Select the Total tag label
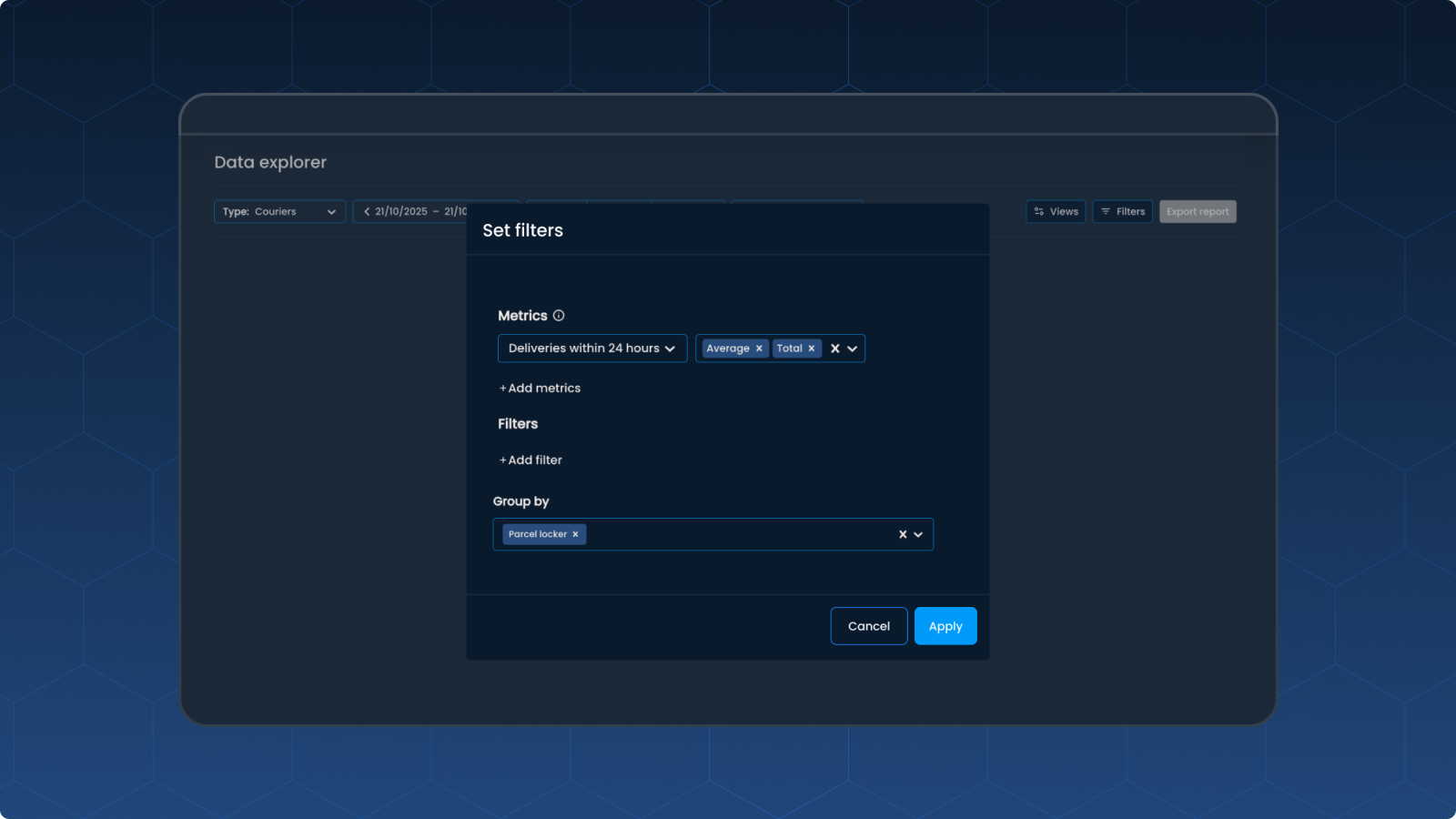The image size is (1456, 819). click(x=789, y=349)
